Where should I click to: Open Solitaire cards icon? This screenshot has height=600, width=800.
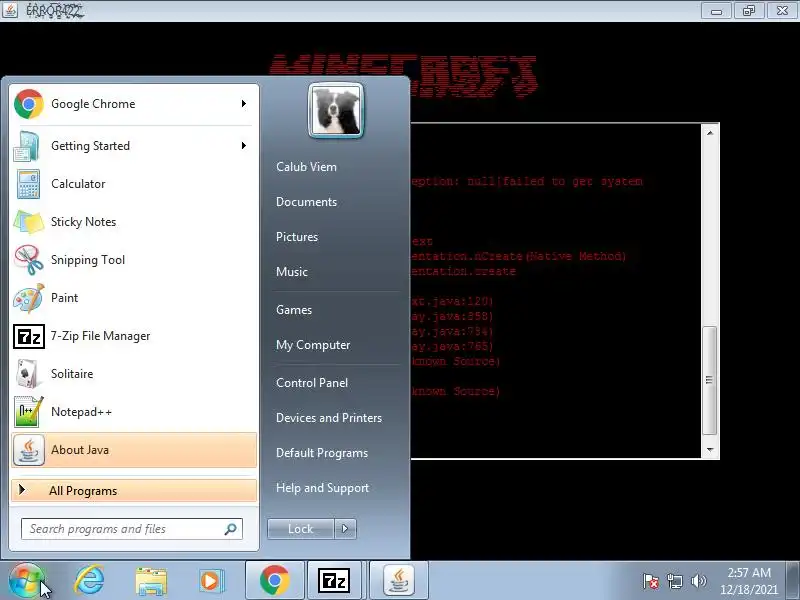click(28, 374)
